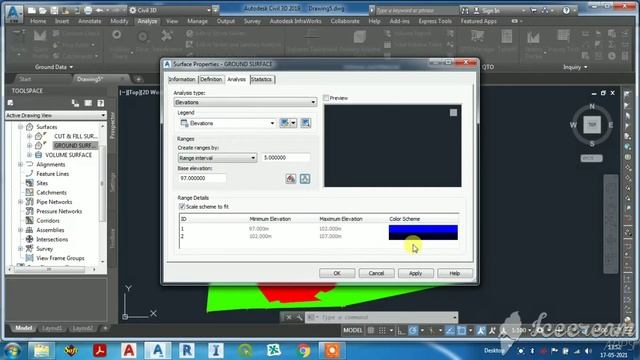This screenshot has width=640, height=360.
Task: Click the new drawing tab plus icon
Action: [138, 79]
